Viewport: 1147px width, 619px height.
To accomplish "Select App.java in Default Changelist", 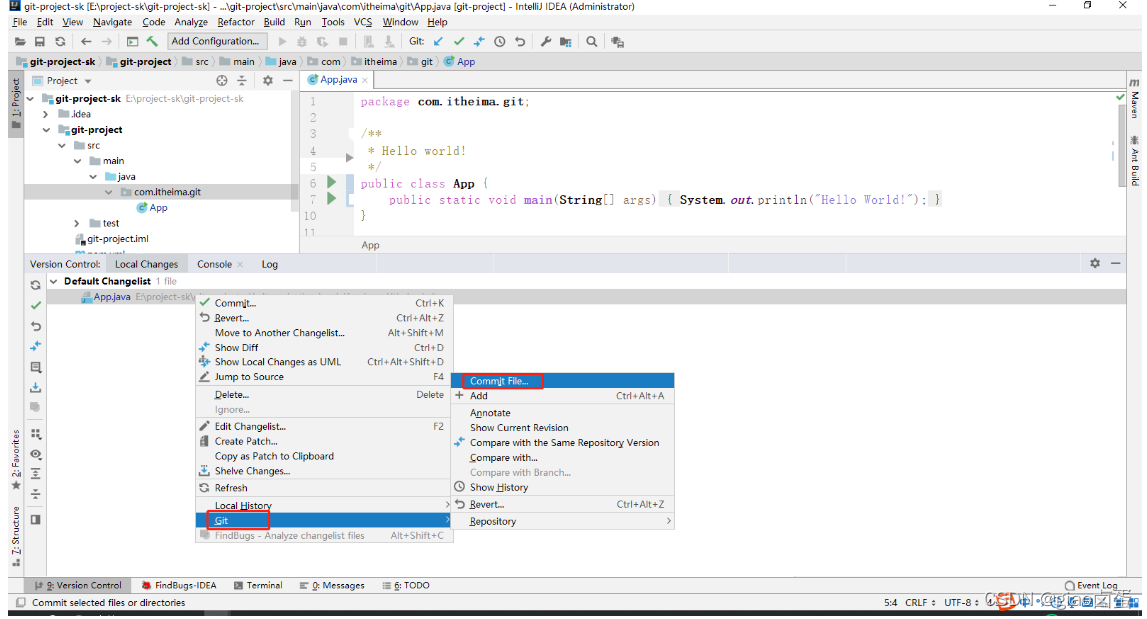I will coord(112,297).
